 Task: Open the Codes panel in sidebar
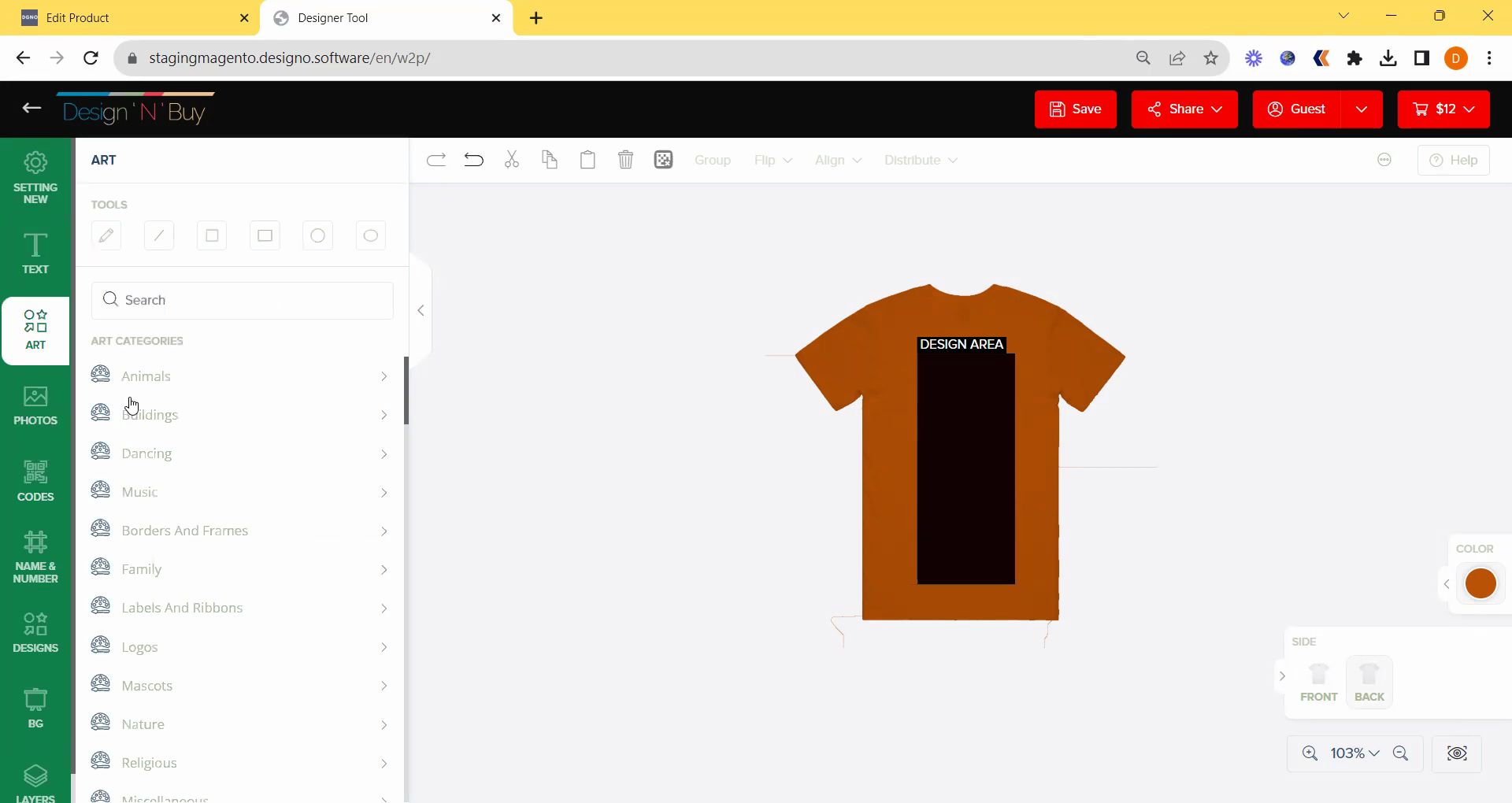35,481
